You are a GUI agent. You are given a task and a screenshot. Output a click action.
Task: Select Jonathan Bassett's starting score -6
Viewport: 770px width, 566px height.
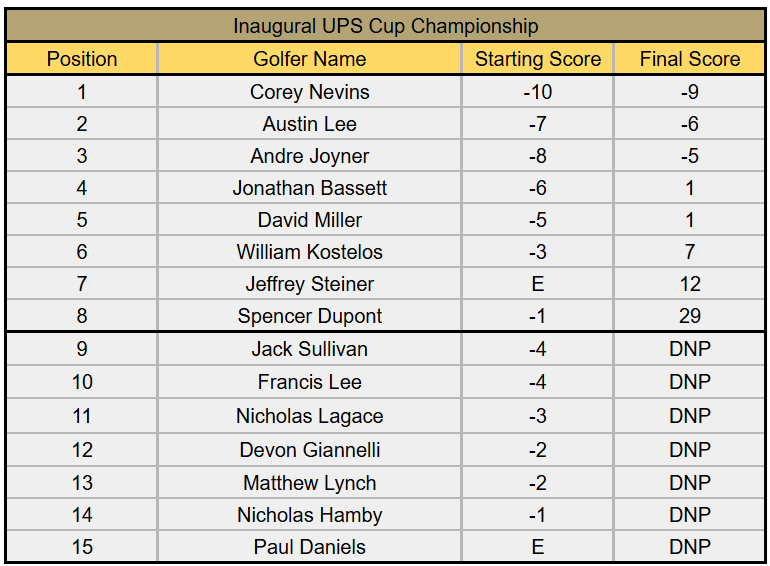(x=538, y=188)
